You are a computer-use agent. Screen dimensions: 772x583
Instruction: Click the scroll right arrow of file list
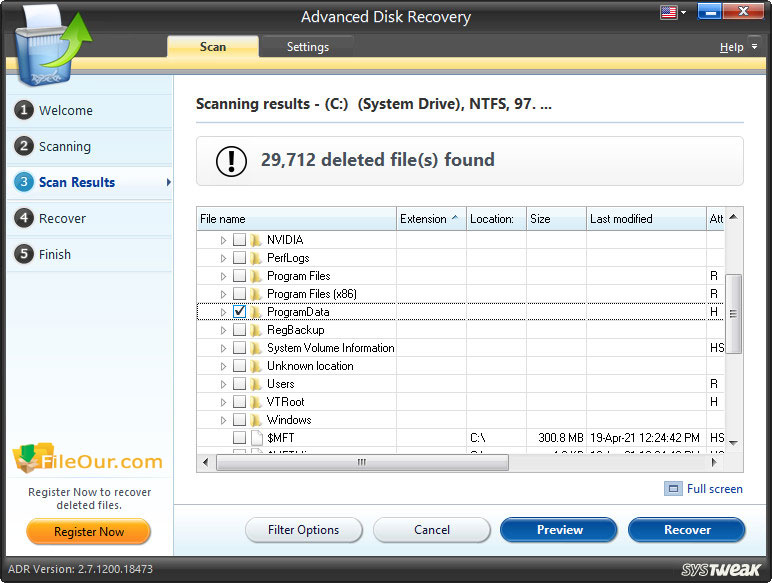tap(714, 462)
